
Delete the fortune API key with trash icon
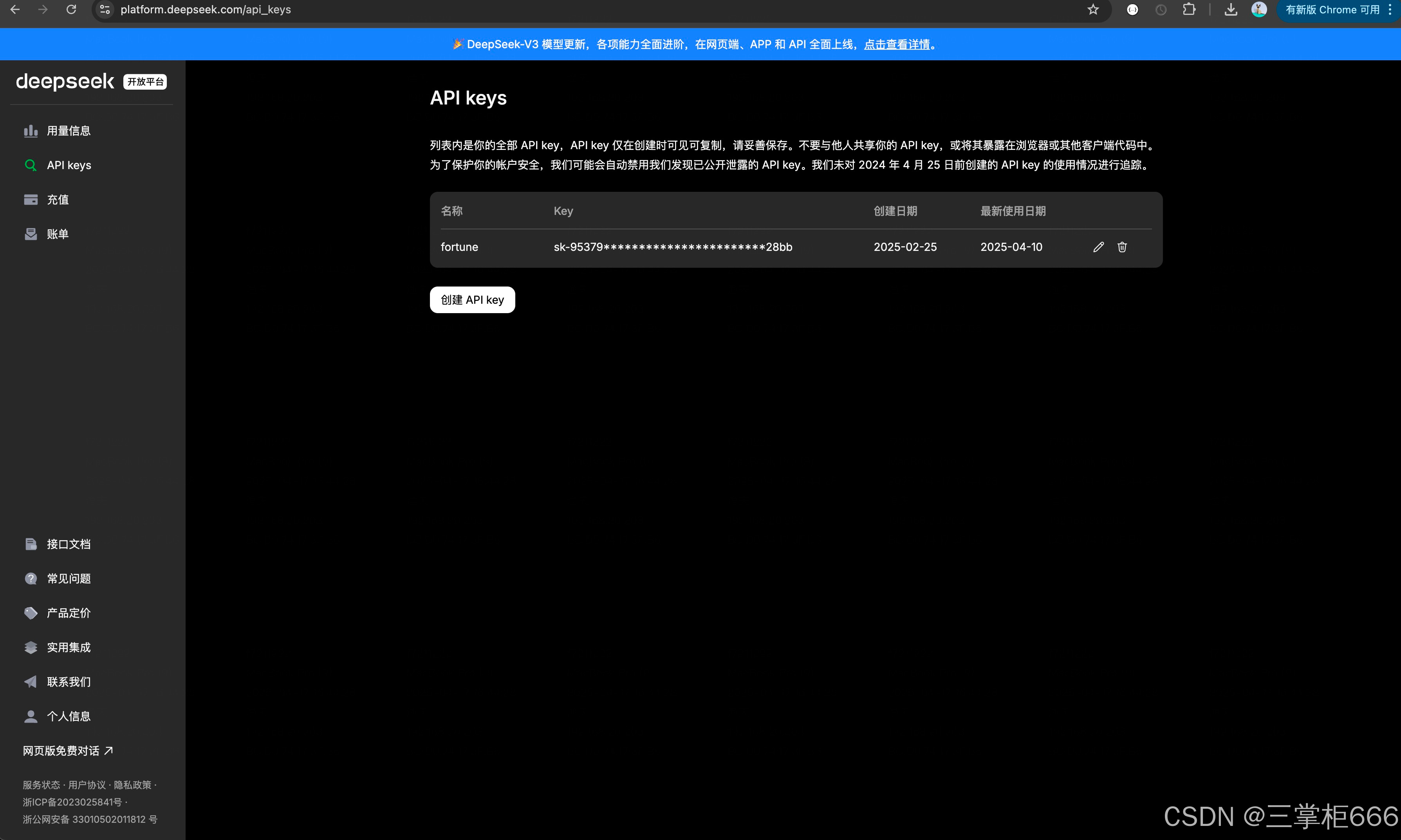click(x=1122, y=247)
